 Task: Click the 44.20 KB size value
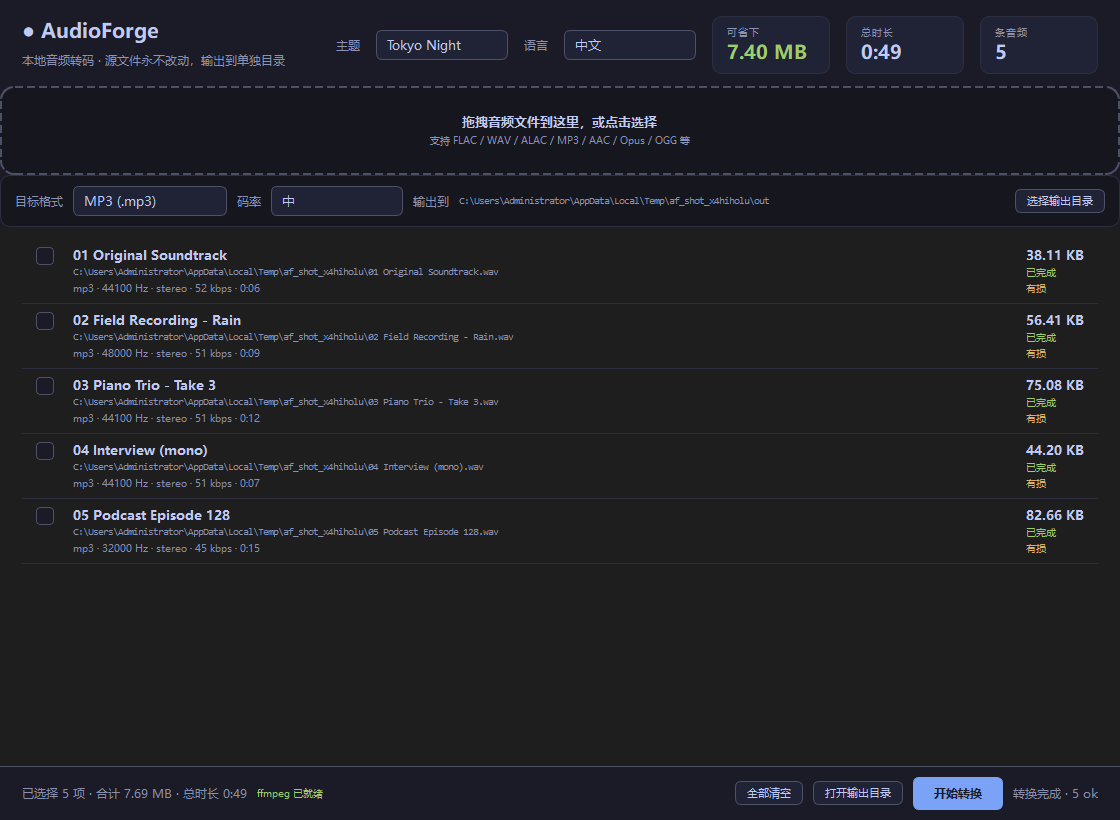click(x=1054, y=450)
